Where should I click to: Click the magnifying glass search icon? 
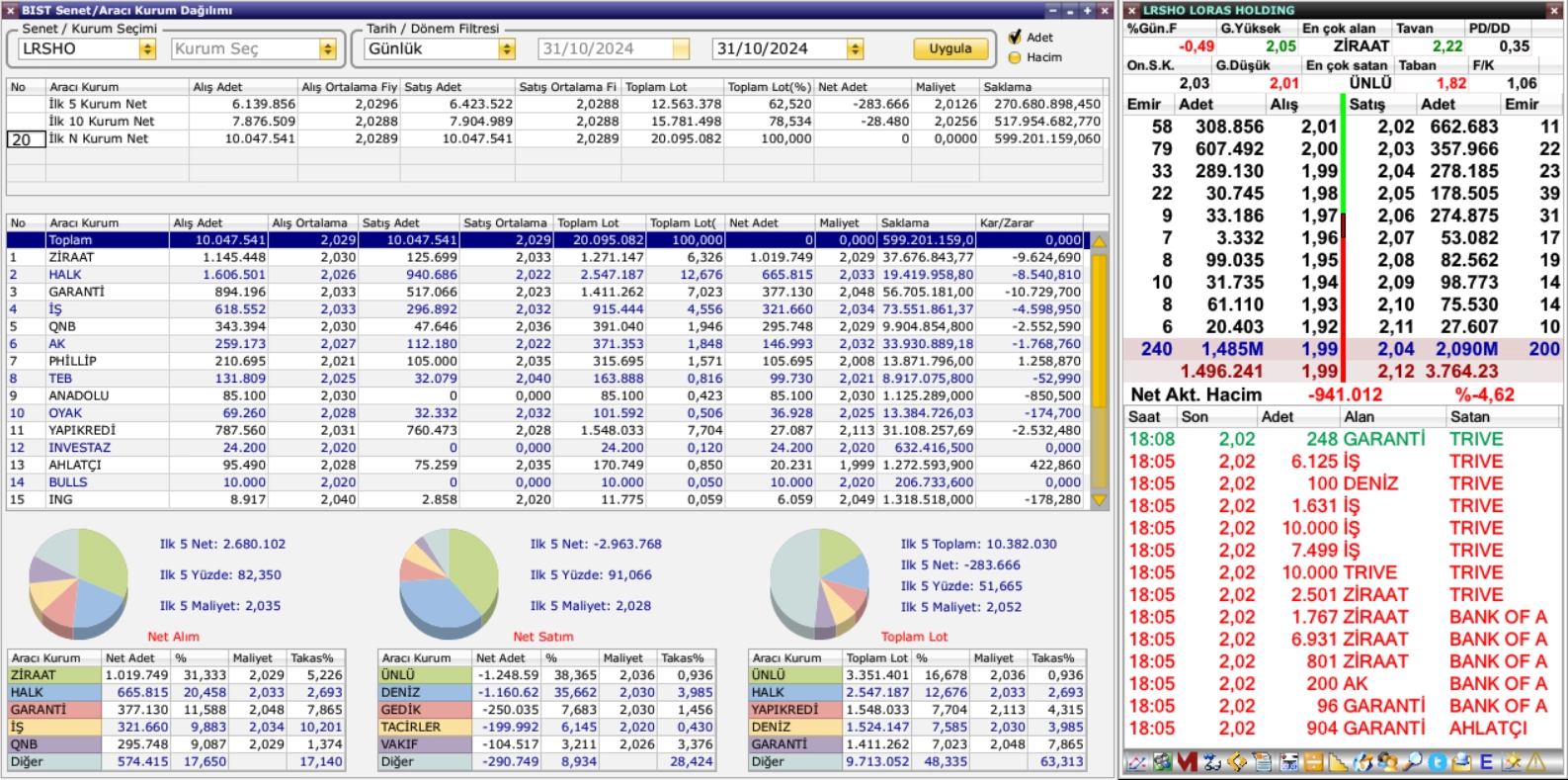(1413, 762)
